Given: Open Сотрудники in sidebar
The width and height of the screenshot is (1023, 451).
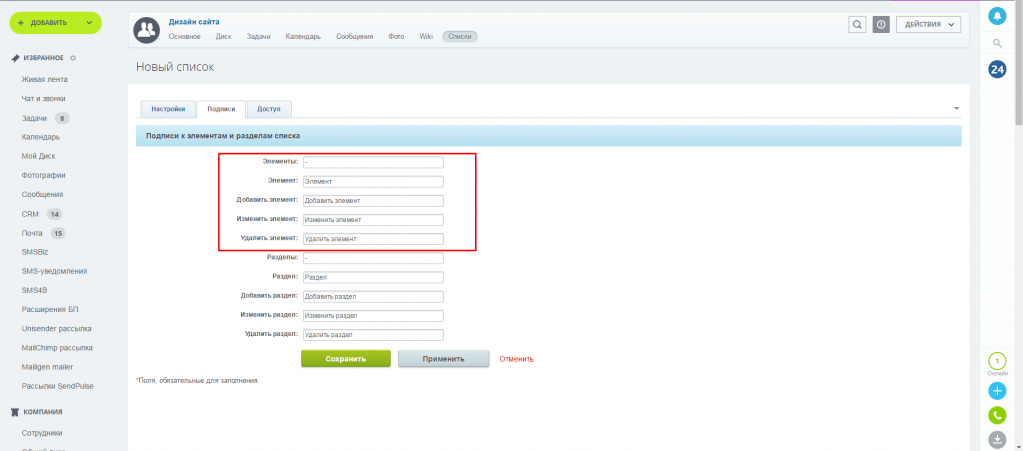Looking at the screenshot, I should [x=42, y=433].
